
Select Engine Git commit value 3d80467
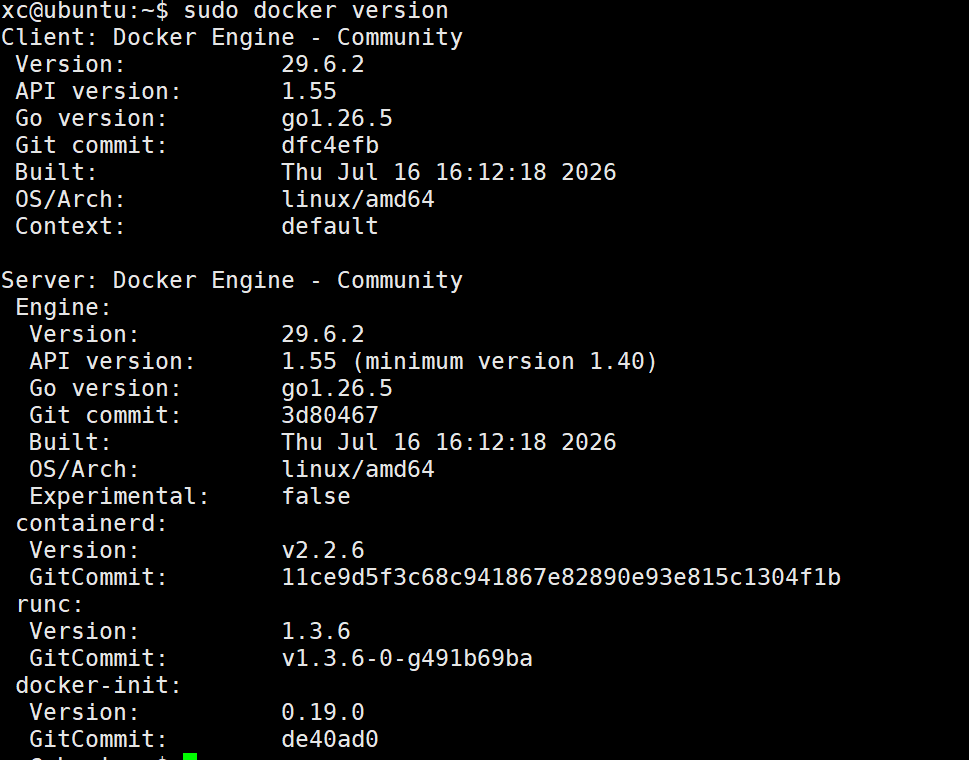click(330, 415)
